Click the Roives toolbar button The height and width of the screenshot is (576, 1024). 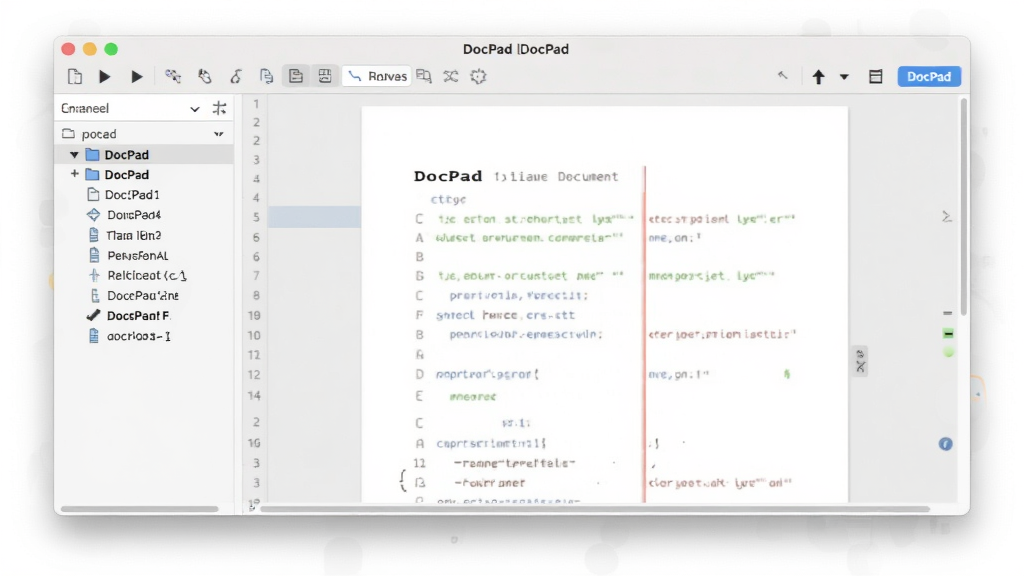(377, 76)
